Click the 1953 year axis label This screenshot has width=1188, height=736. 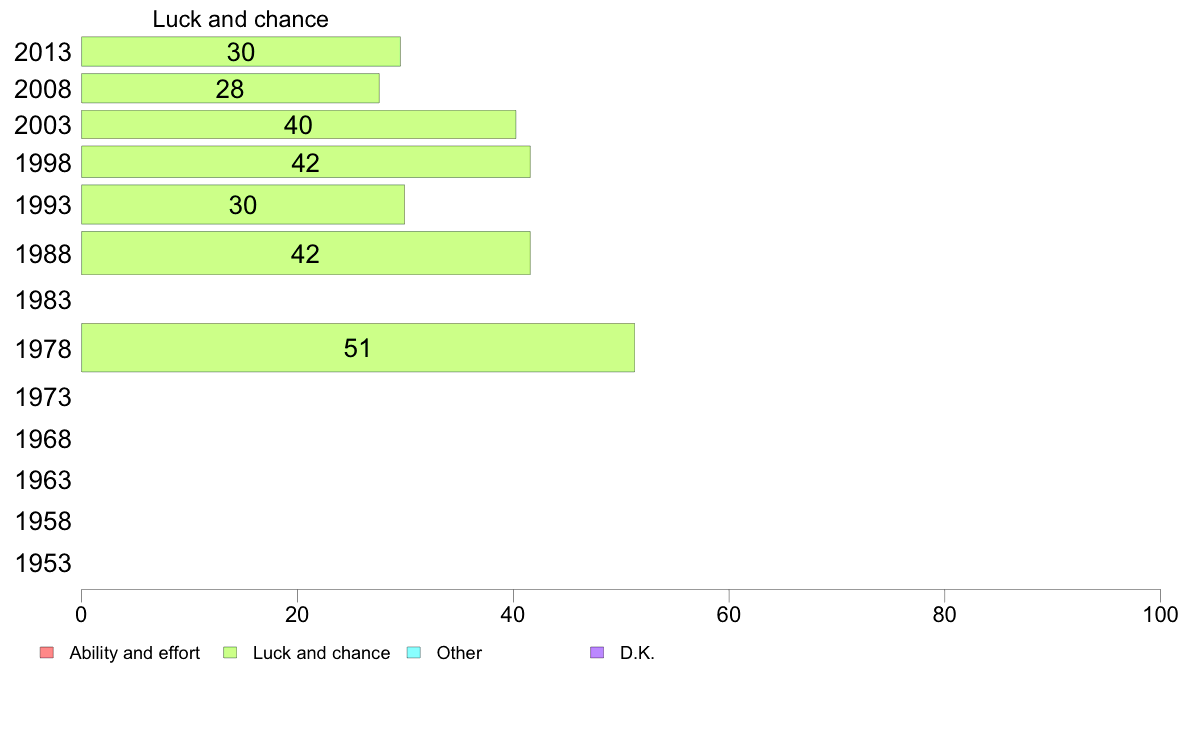pyautogui.click(x=43, y=563)
